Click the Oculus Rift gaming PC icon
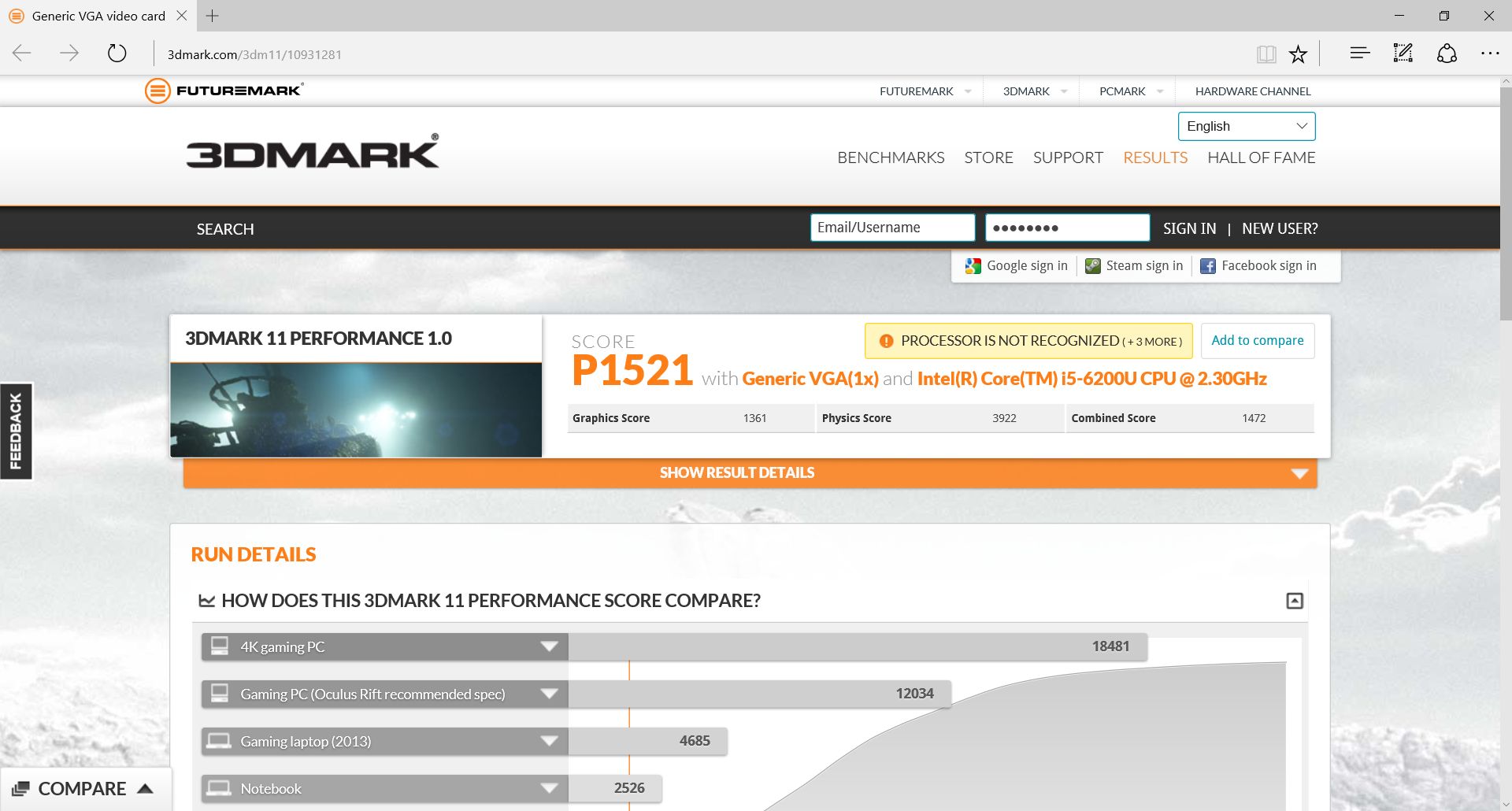 pyautogui.click(x=220, y=694)
